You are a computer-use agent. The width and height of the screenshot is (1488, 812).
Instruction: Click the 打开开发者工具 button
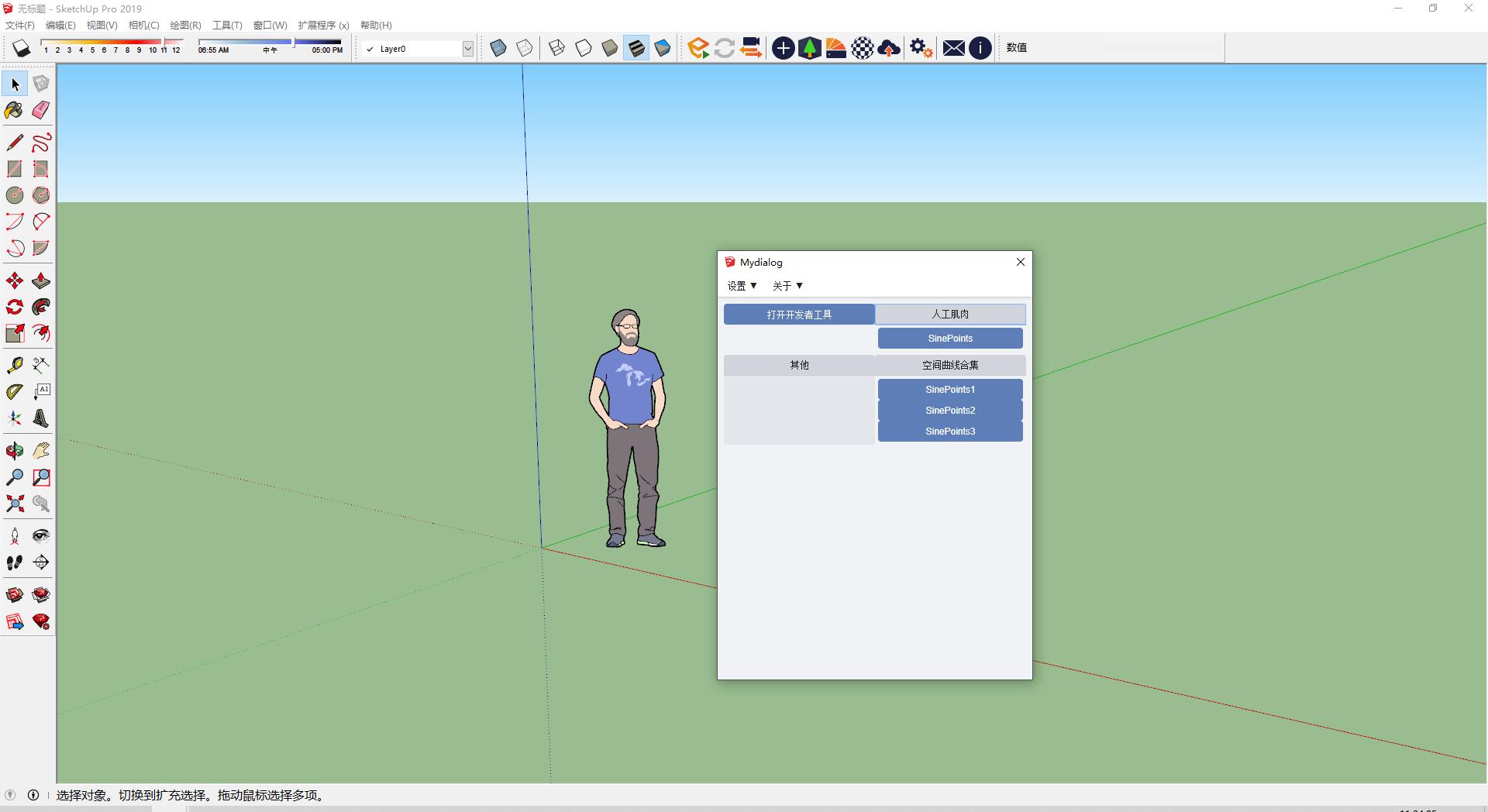799,315
